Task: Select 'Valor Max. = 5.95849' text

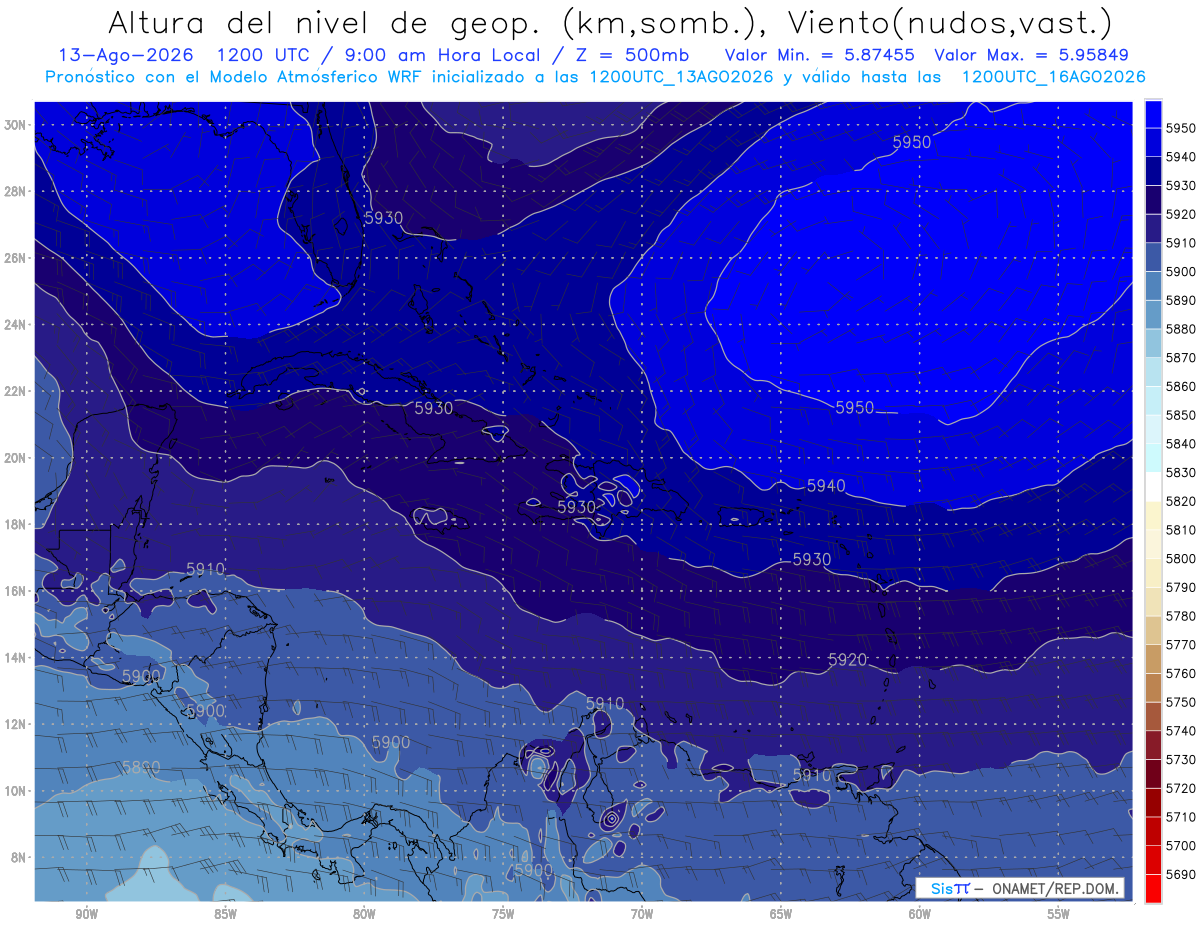Action: pos(1032,56)
